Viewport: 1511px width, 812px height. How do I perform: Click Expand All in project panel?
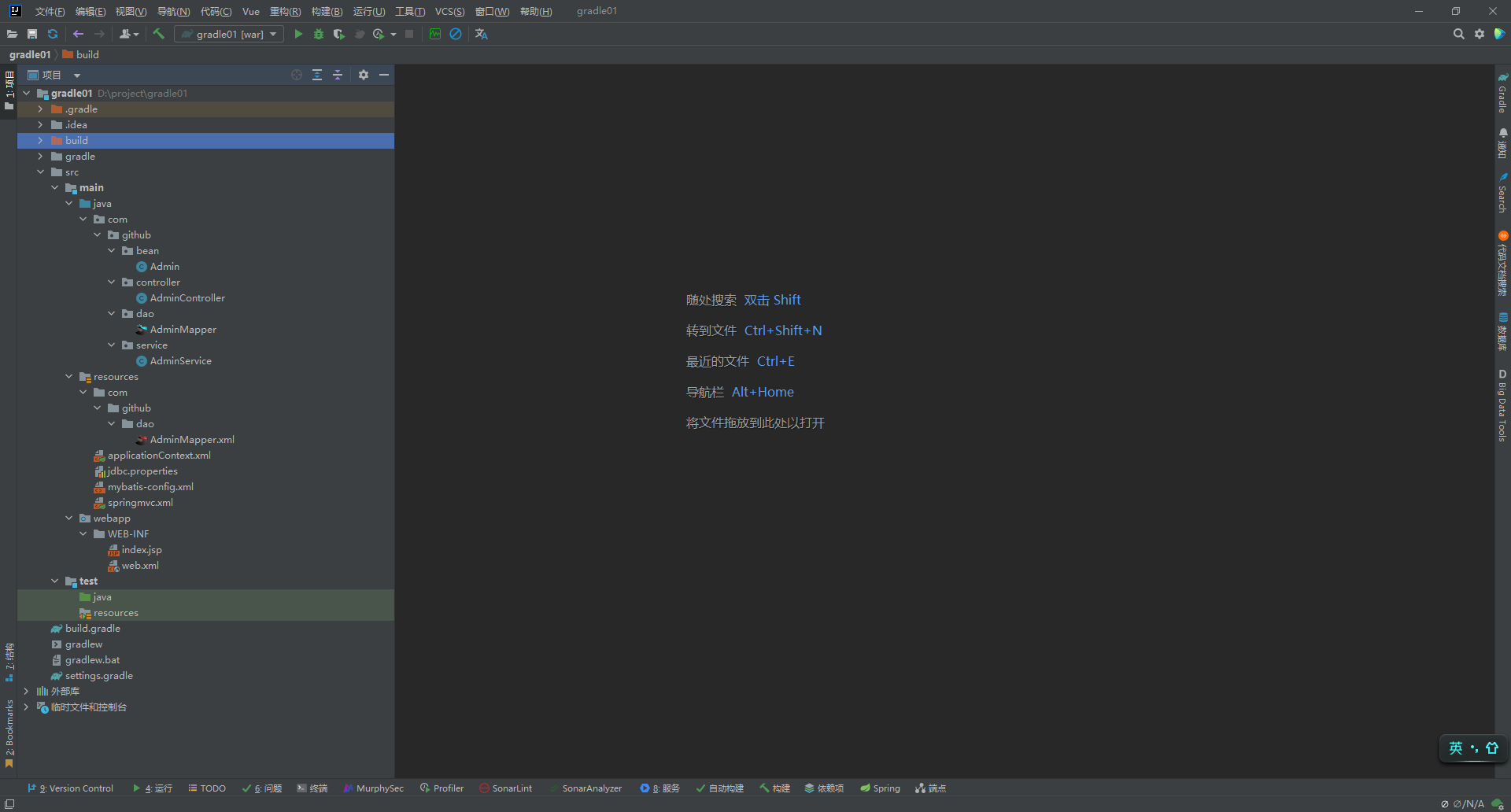[x=317, y=75]
